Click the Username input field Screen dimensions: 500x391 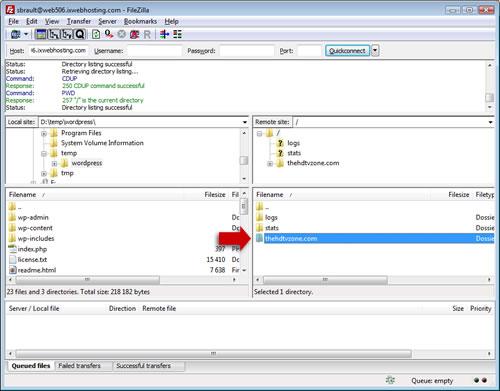[x=154, y=51]
